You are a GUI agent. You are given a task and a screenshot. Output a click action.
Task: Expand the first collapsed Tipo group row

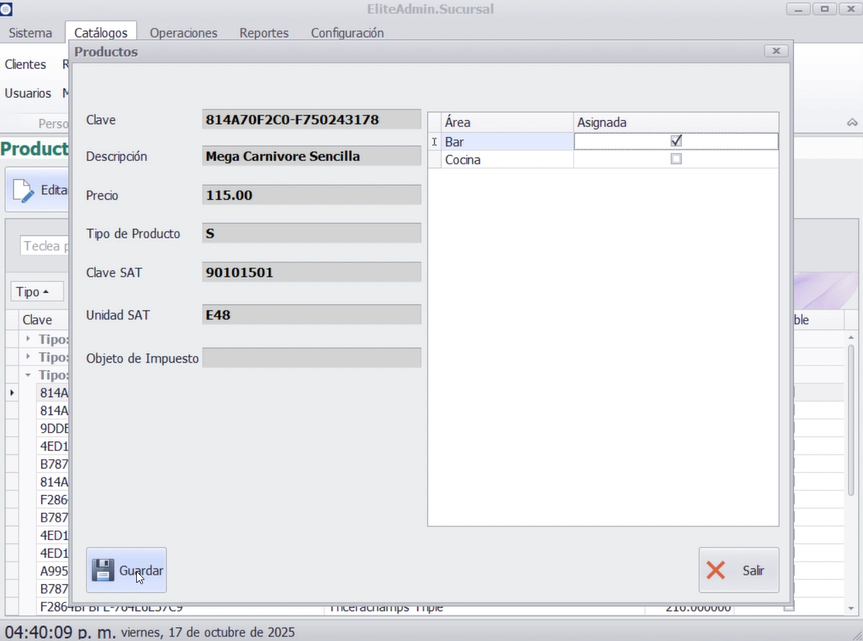click(x=28, y=339)
